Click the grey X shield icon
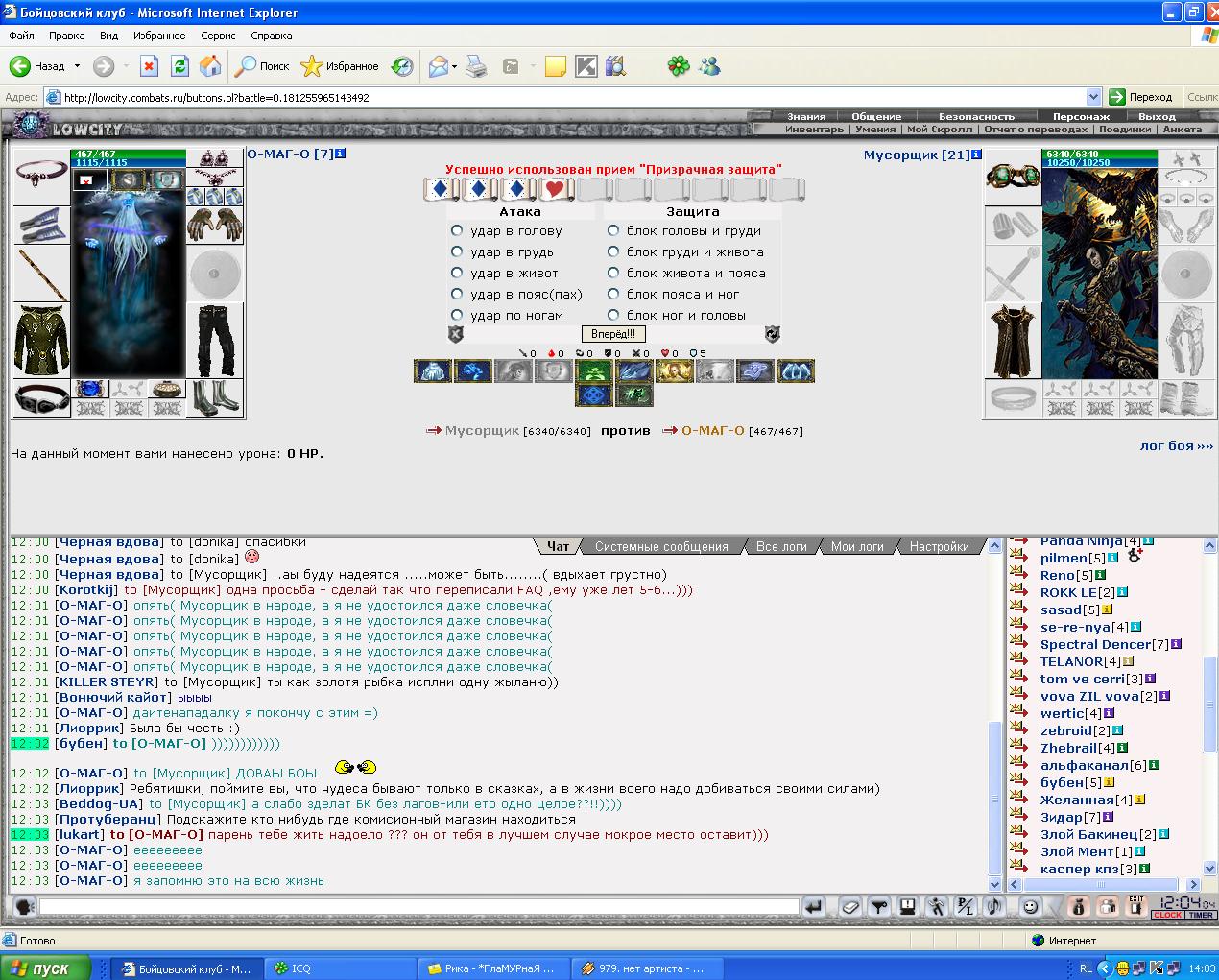 click(x=456, y=334)
